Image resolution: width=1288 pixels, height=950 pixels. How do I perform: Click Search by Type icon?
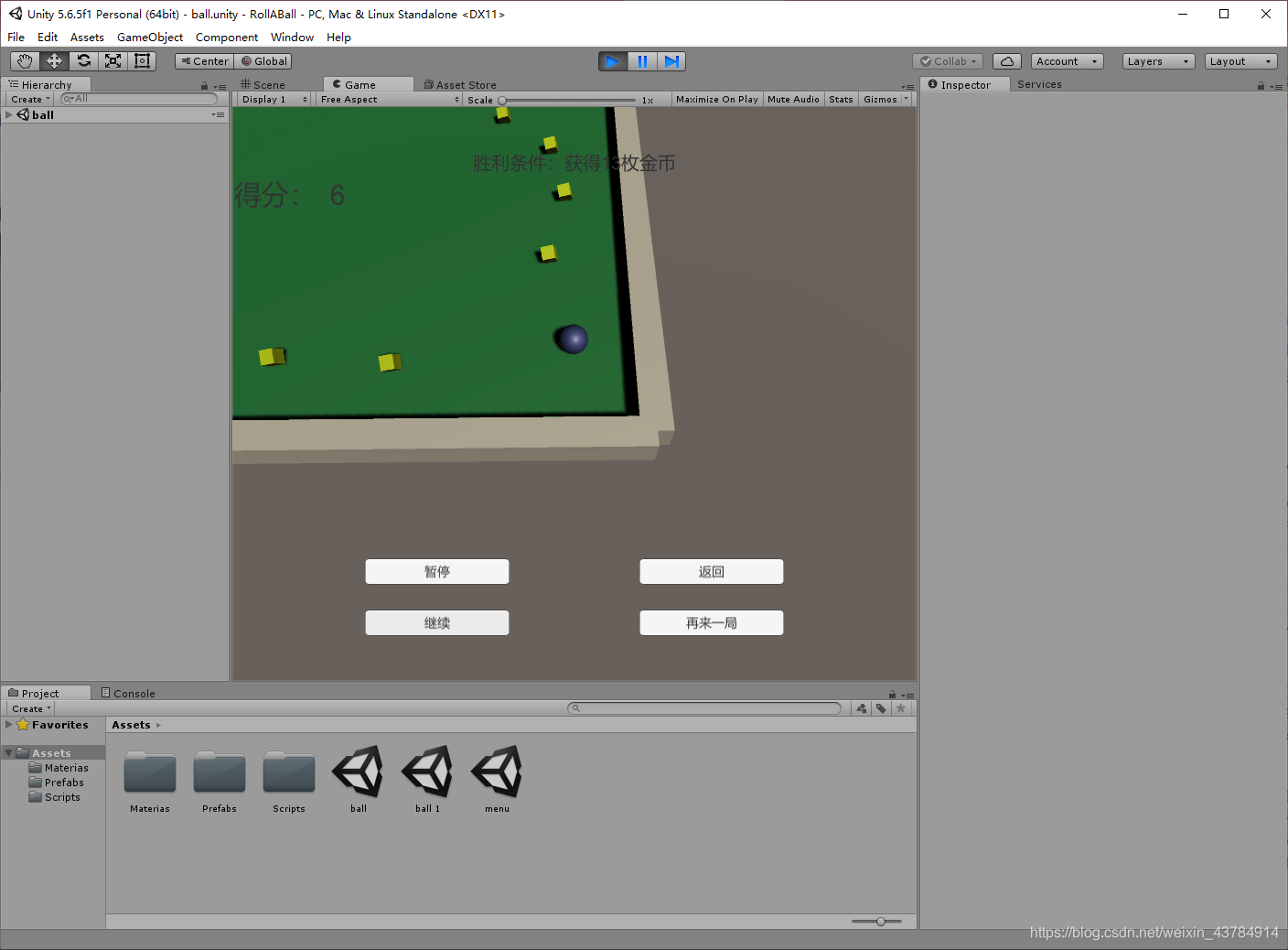click(861, 708)
